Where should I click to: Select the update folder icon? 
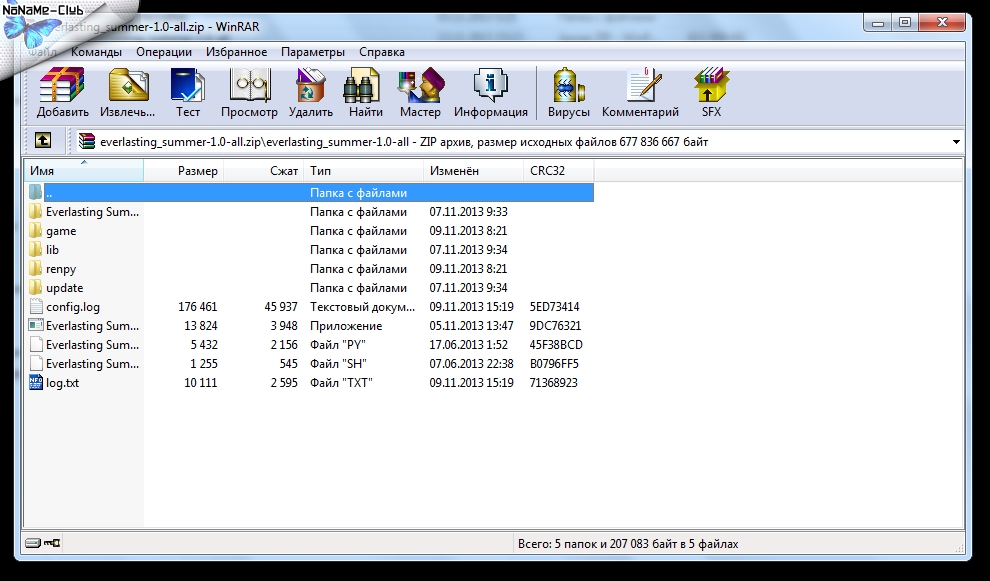(x=36, y=287)
